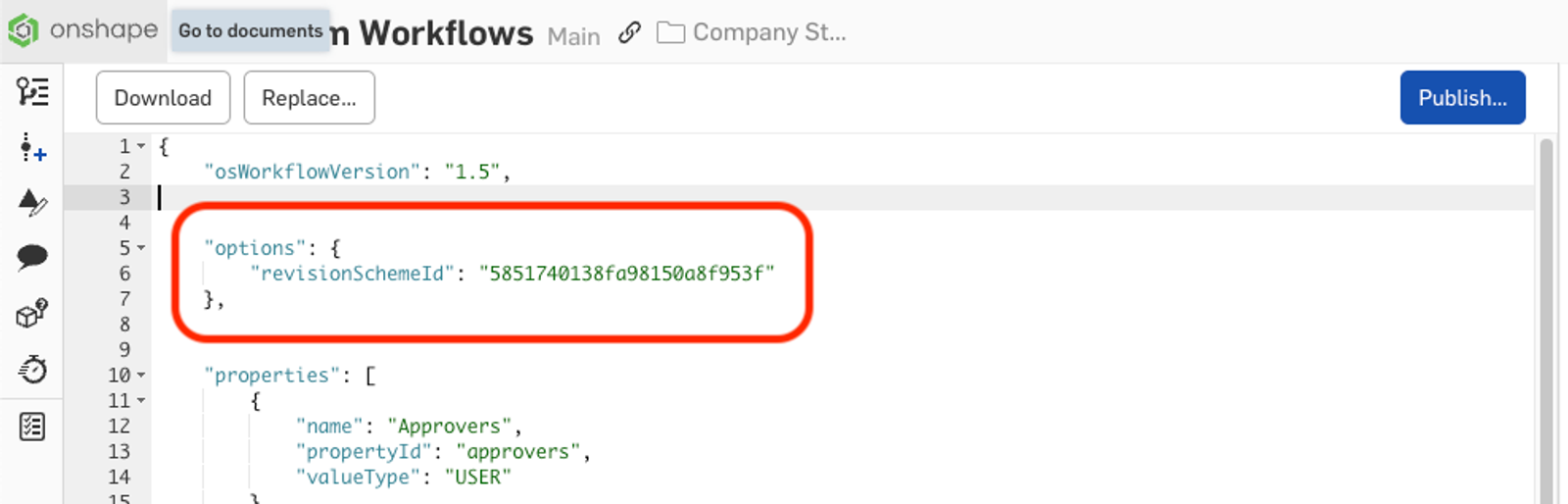Click the cube with question mark icon

[32, 314]
